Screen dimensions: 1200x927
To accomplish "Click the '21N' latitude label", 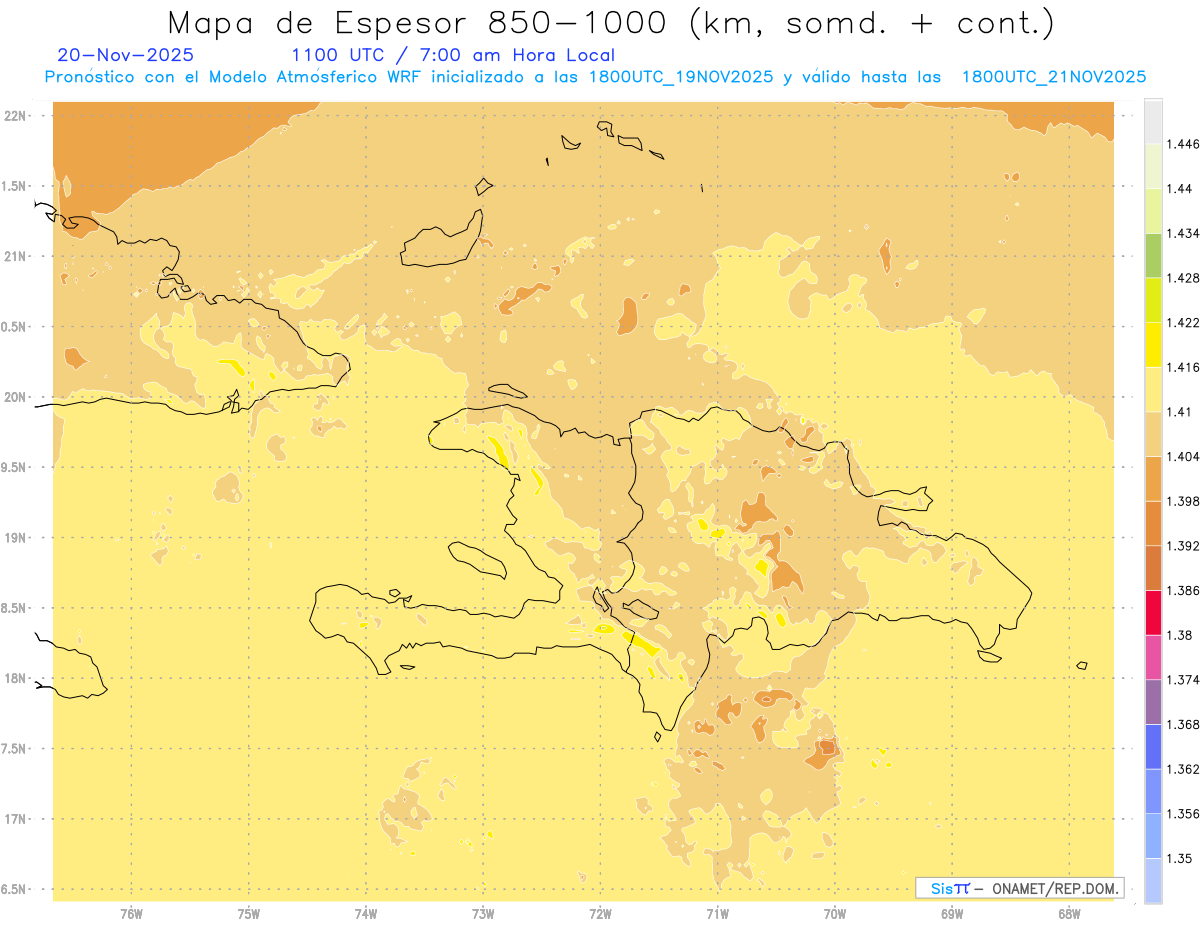I will coord(14,256).
